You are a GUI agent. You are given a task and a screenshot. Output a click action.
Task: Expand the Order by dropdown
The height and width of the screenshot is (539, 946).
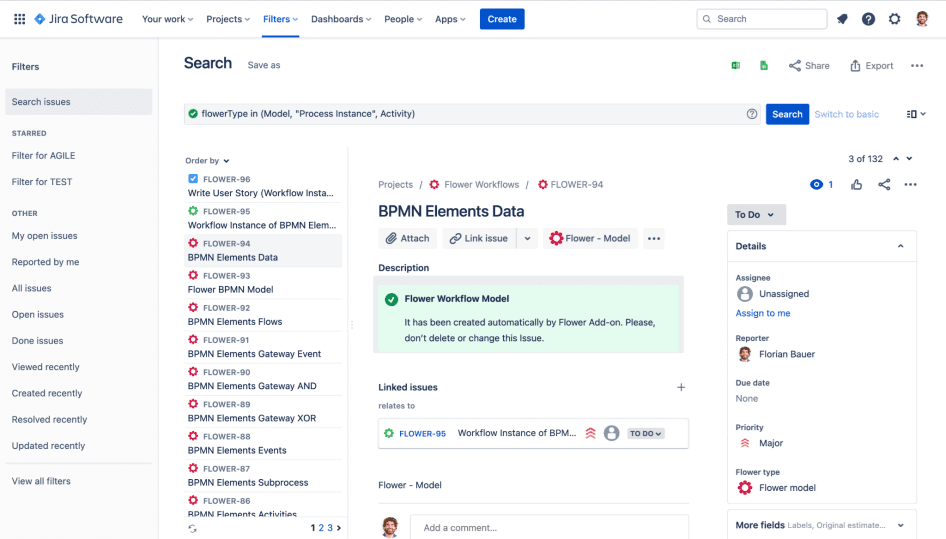[x=207, y=161]
